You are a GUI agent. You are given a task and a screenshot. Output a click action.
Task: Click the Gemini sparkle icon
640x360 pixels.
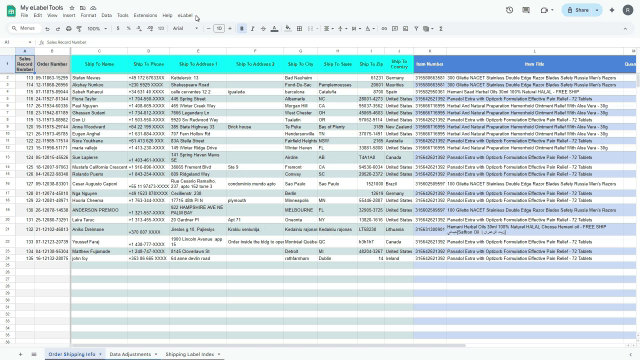(612, 10)
